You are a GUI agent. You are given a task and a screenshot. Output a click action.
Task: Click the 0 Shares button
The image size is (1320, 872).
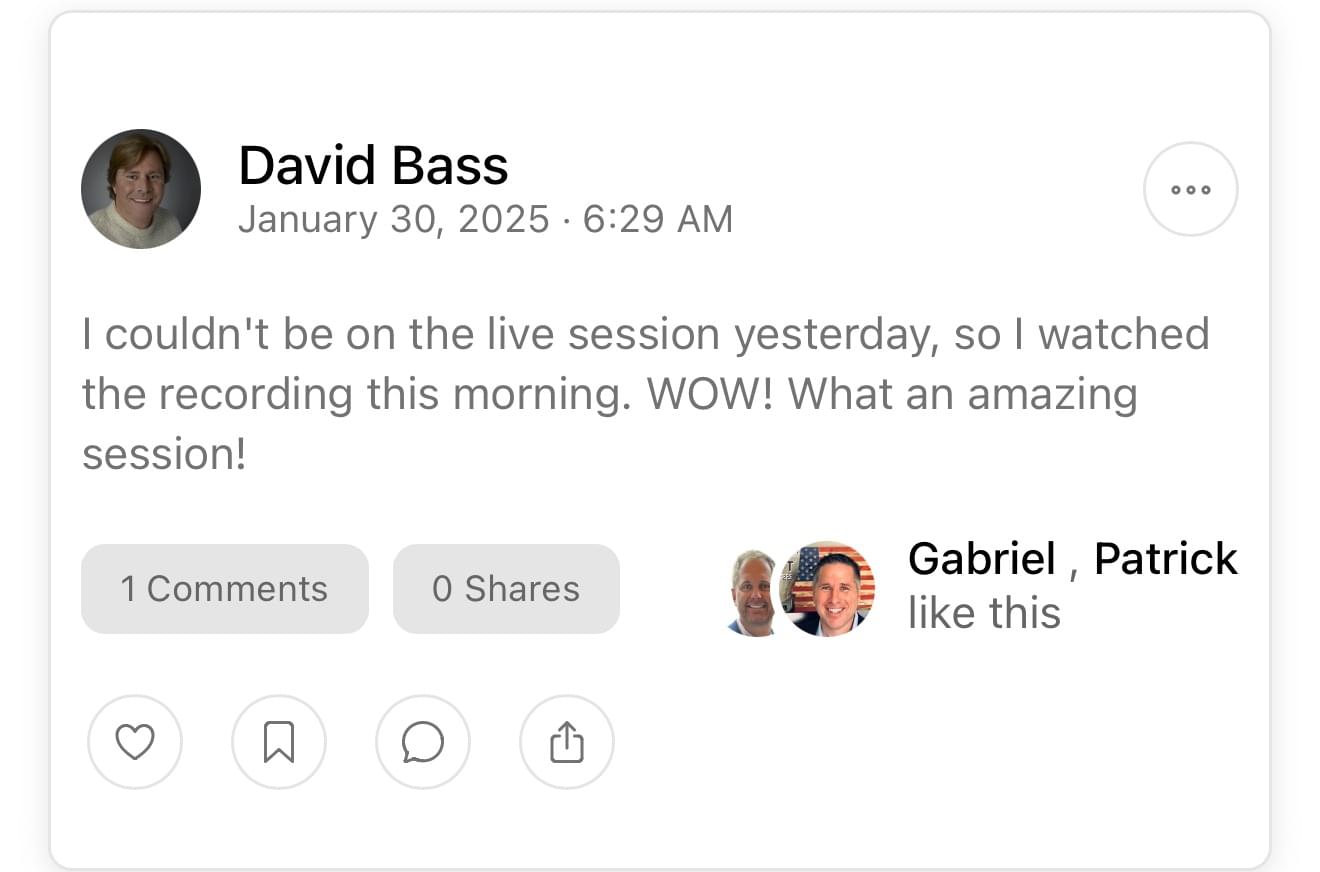[x=506, y=589]
